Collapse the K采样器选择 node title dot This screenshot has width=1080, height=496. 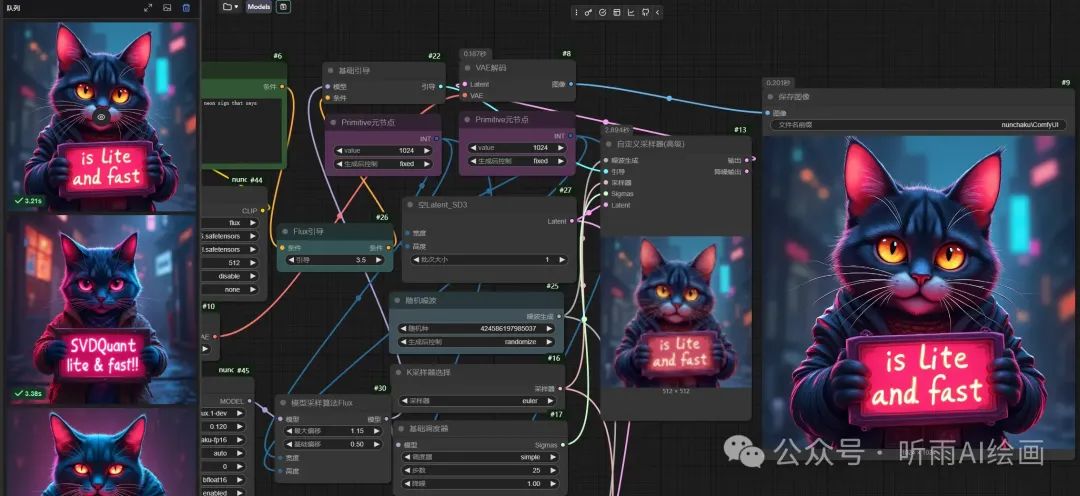[399, 373]
